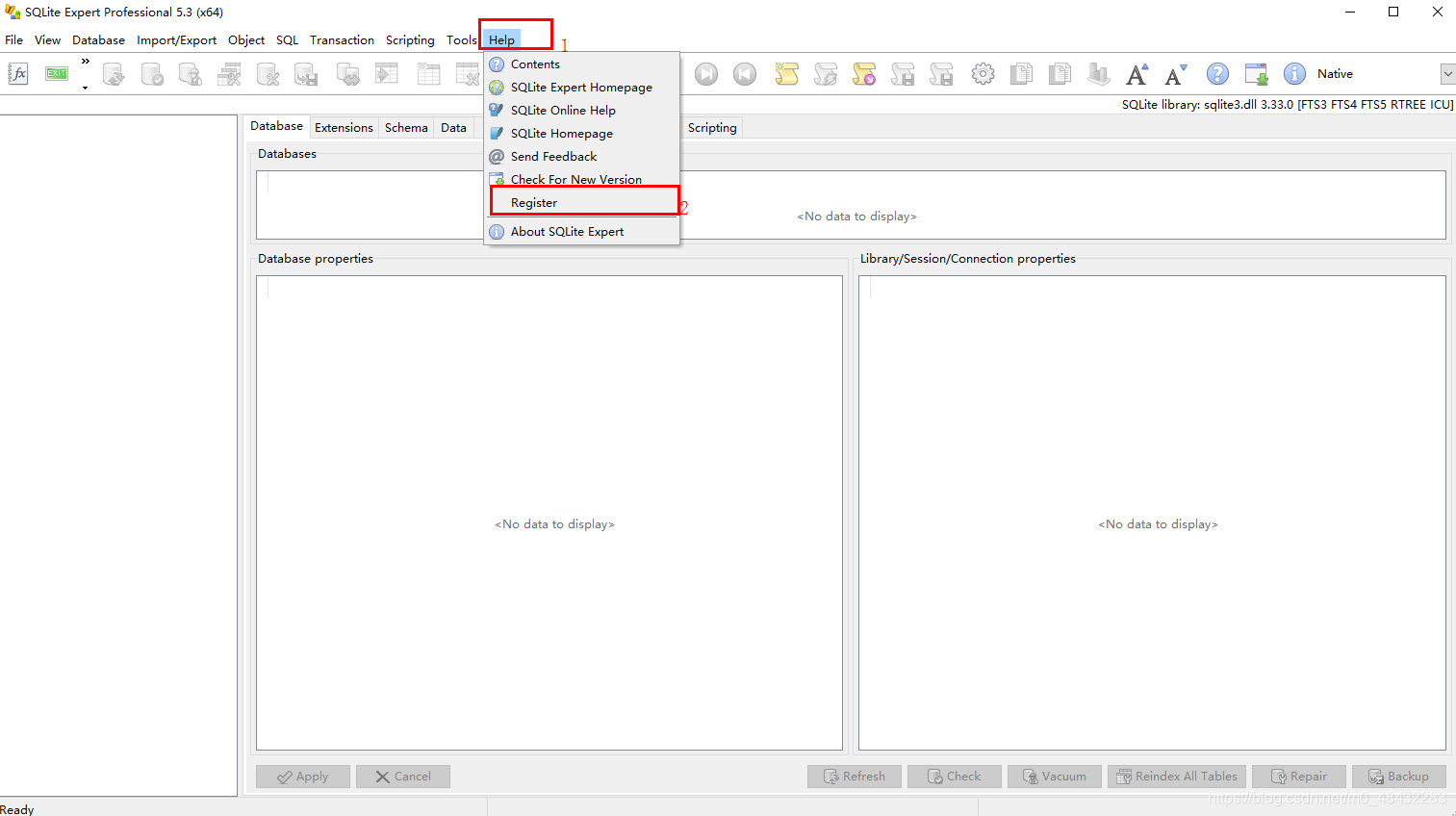Switch to the Scripting tab
Screen dimensions: 1456x816
712,128
